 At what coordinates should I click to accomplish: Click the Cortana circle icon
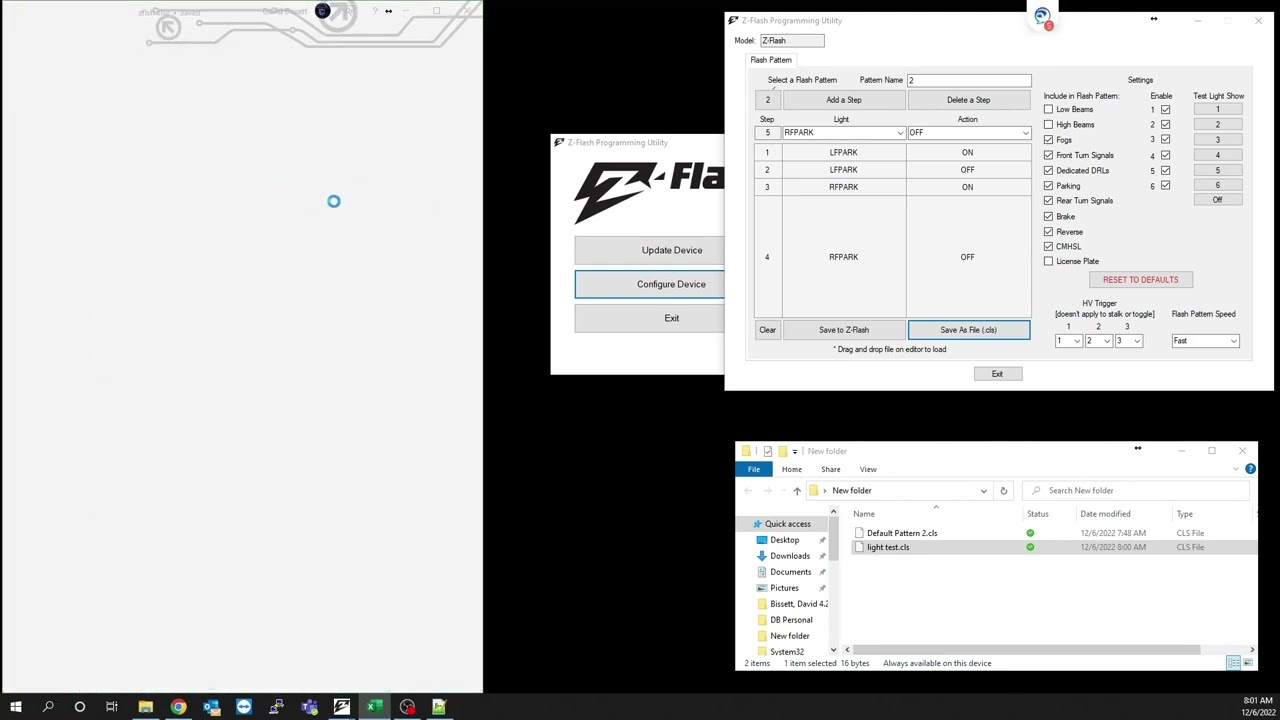80,707
